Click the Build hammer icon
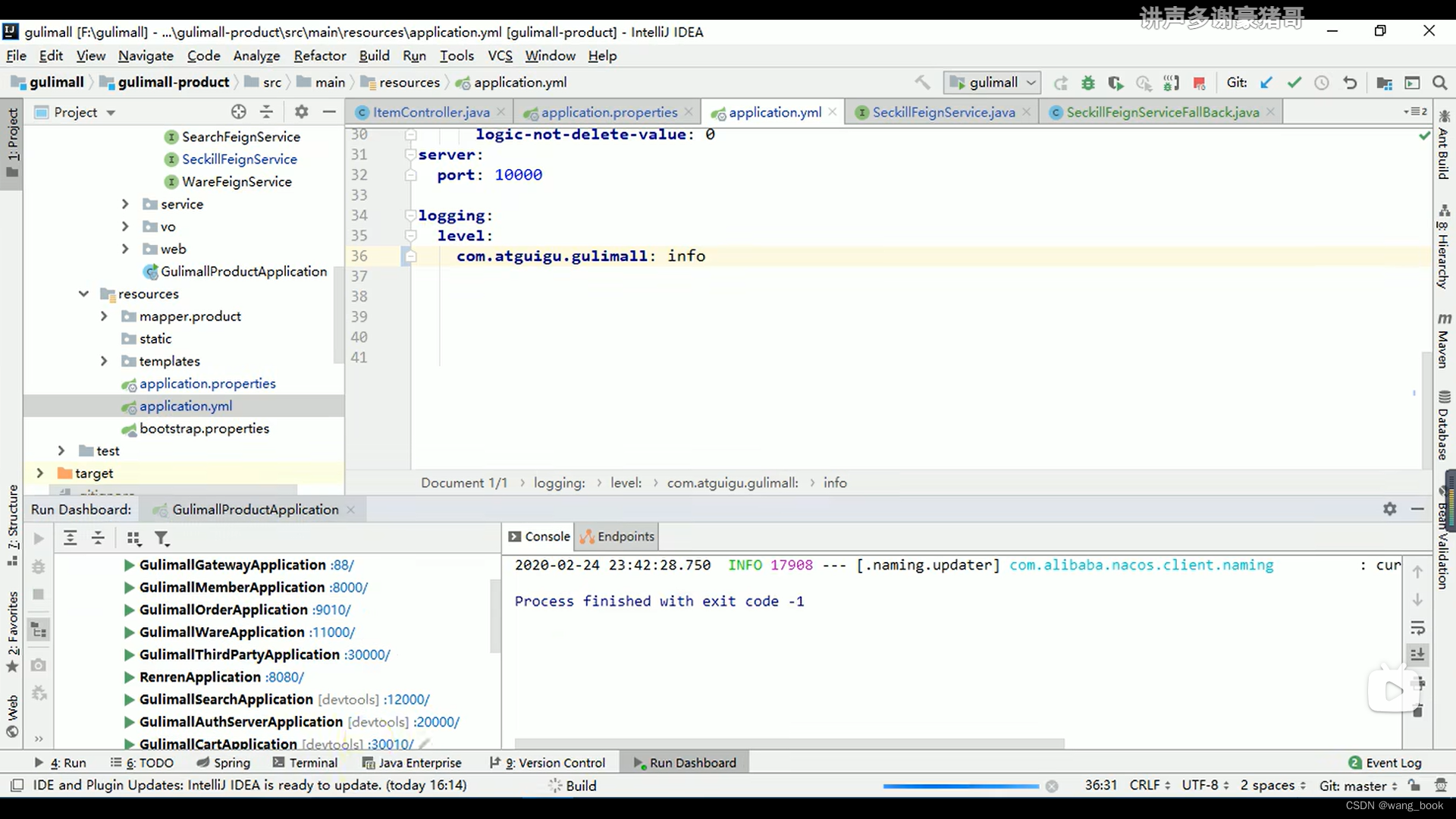Screen dimensions: 1456x819 [922, 83]
